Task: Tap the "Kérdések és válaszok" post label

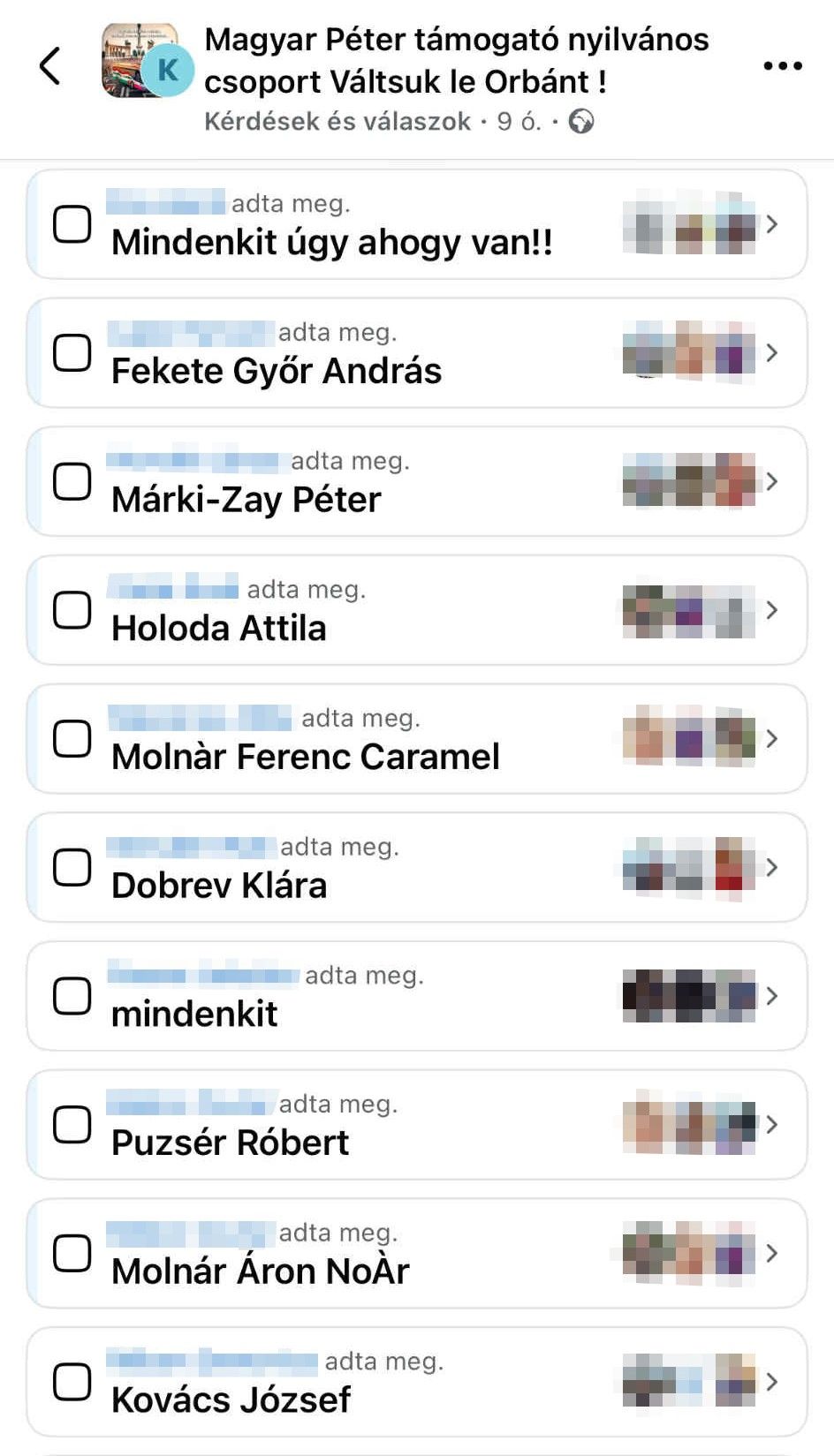Action: click(337, 121)
